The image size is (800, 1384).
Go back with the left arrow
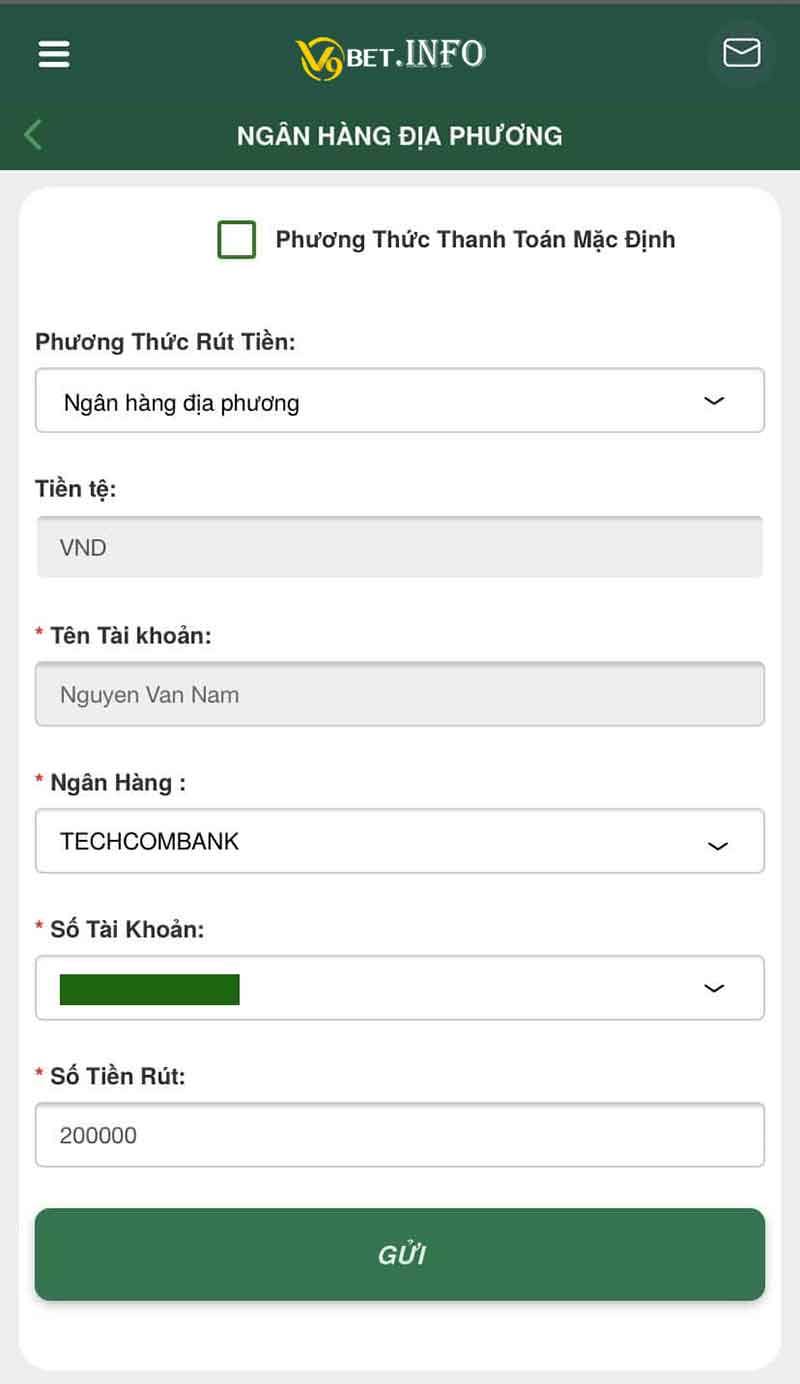pos(33,134)
